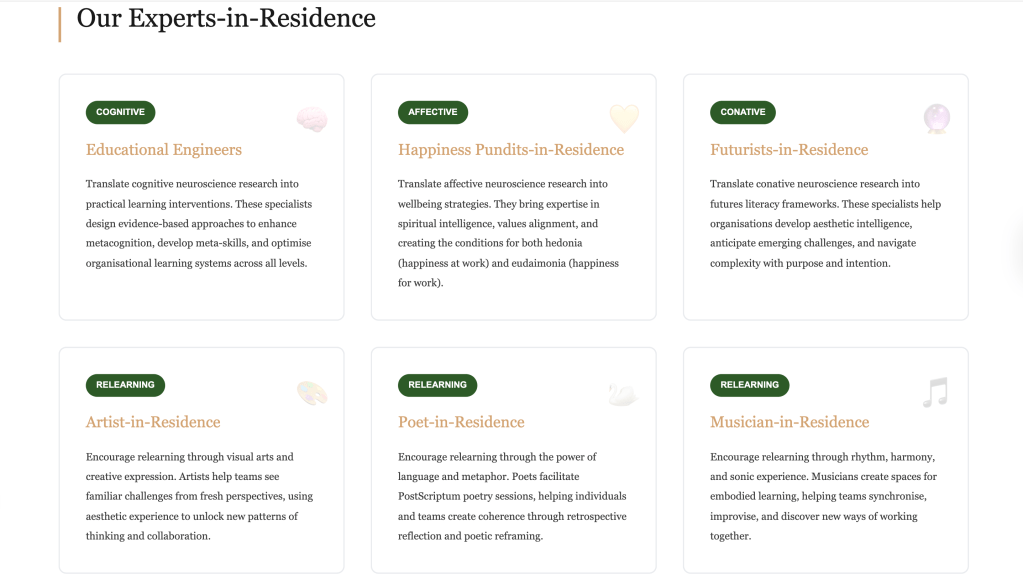
Task: Open the Educational Engineers title link
Action: pos(164,150)
